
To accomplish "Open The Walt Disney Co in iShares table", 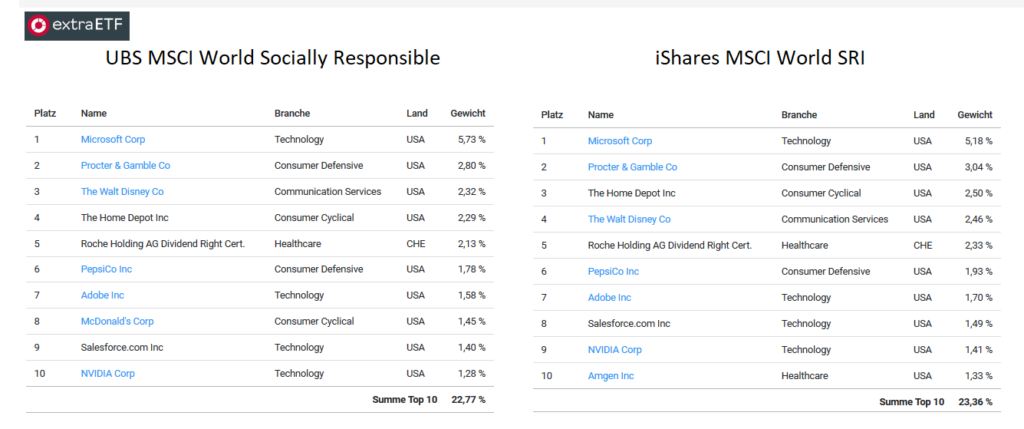I will 629,219.
